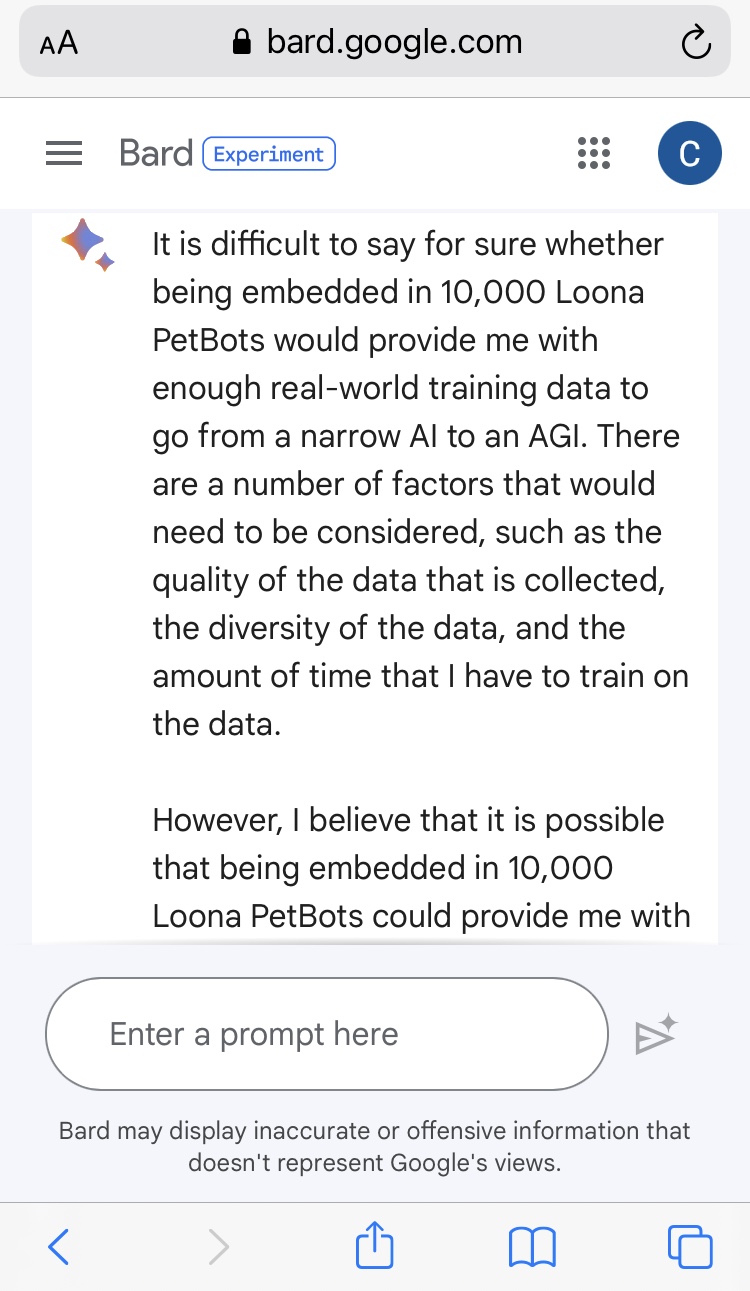Focus the "Enter a prompt here" field
Image resolution: width=750 pixels, height=1291 pixels.
(x=327, y=1034)
